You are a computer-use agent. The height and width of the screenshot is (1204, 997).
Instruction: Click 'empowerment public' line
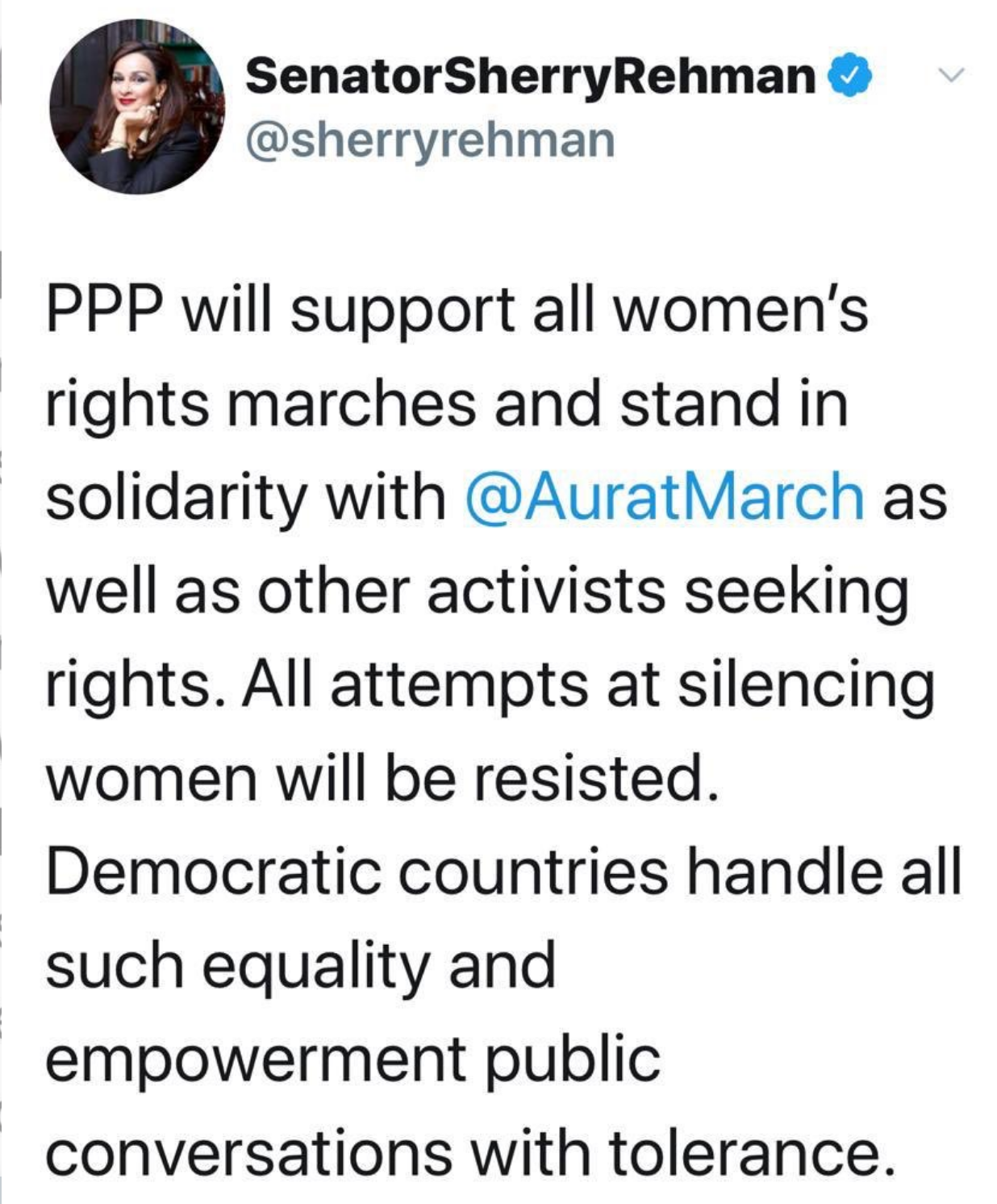pos(352,1059)
